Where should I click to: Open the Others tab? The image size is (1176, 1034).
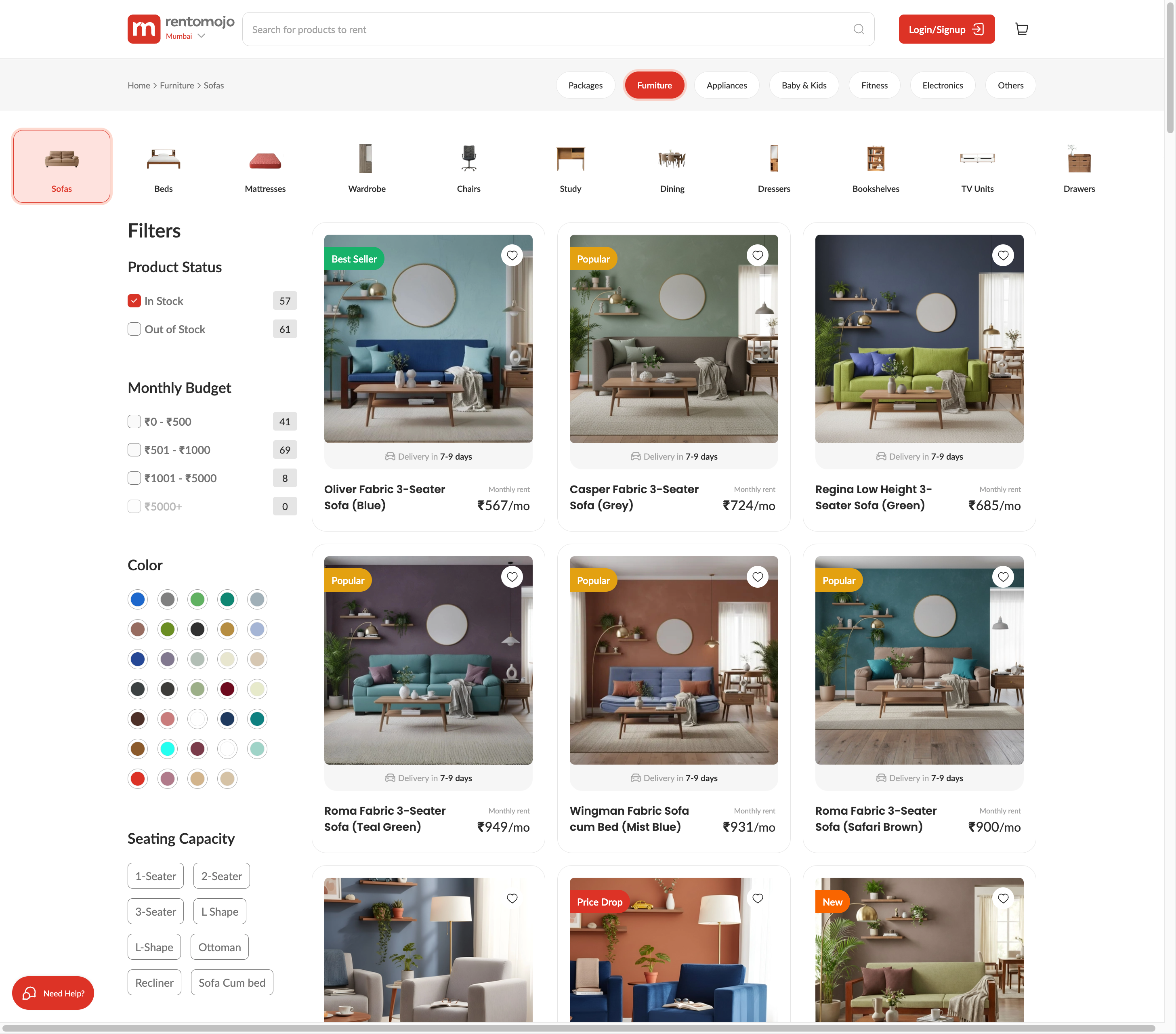pyautogui.click(x=1010, y=85)
